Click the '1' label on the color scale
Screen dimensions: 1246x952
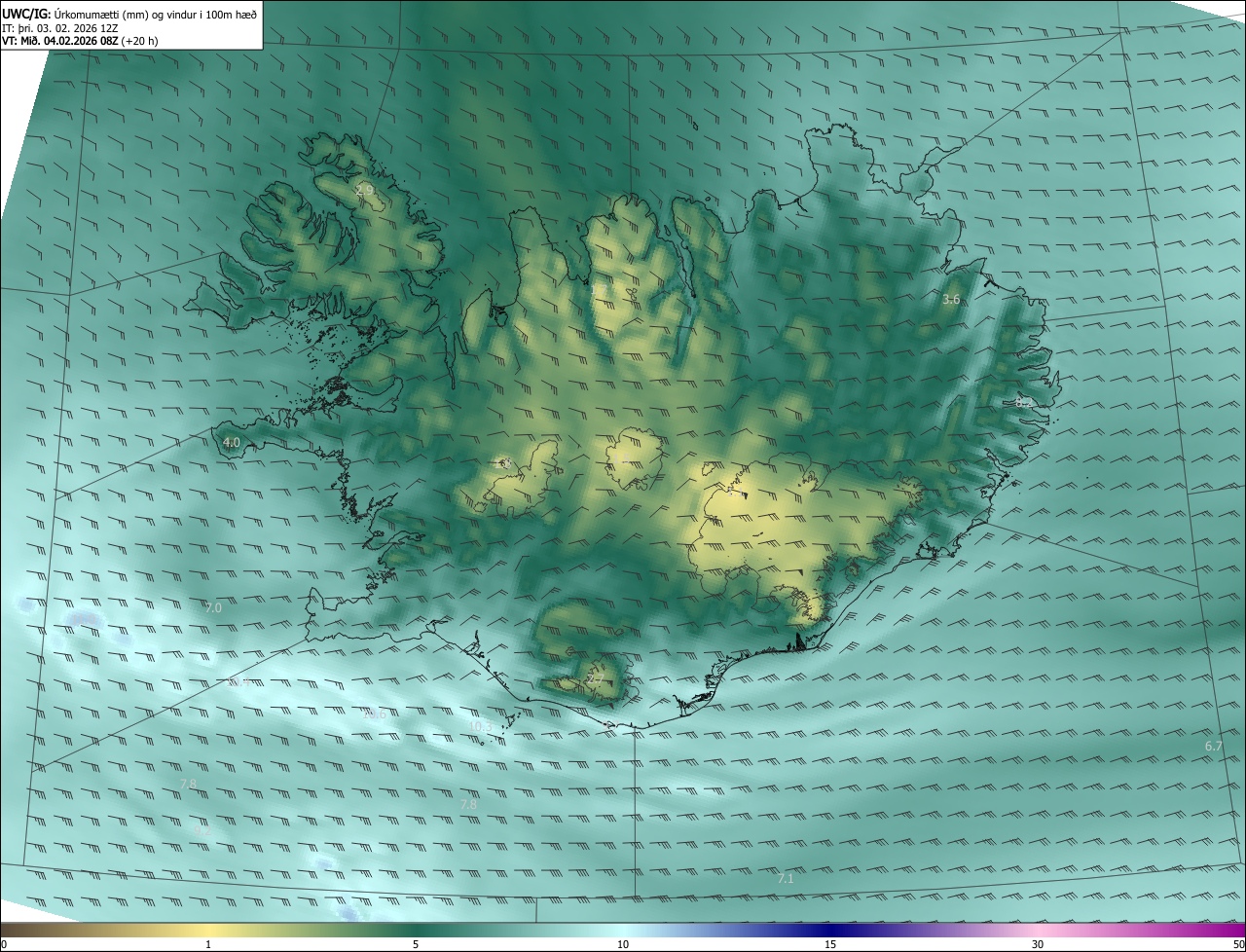[x=209, y=944]
